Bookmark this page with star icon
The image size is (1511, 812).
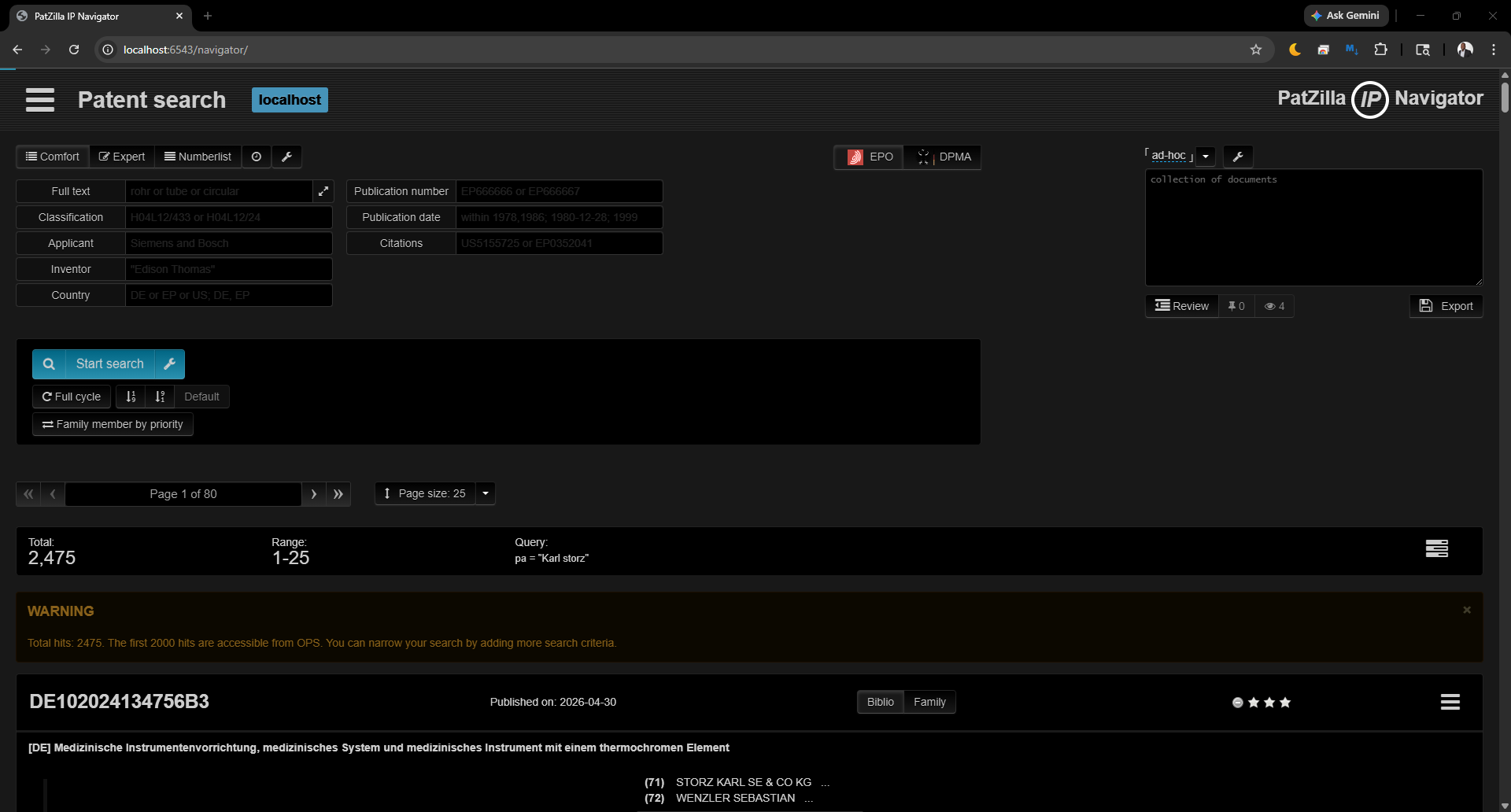tap(1256, 50)
